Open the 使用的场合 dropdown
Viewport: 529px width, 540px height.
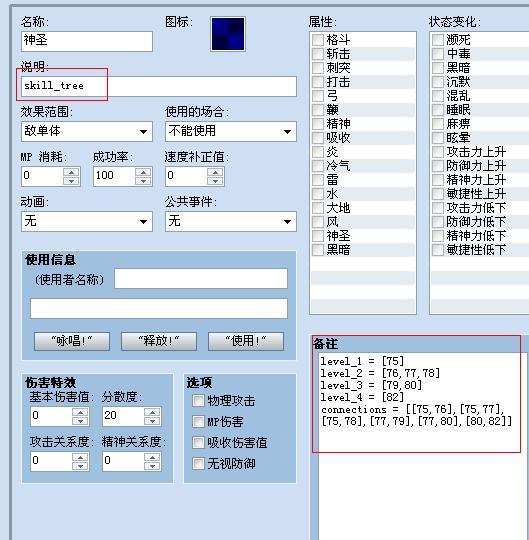[x=231, y=131]
